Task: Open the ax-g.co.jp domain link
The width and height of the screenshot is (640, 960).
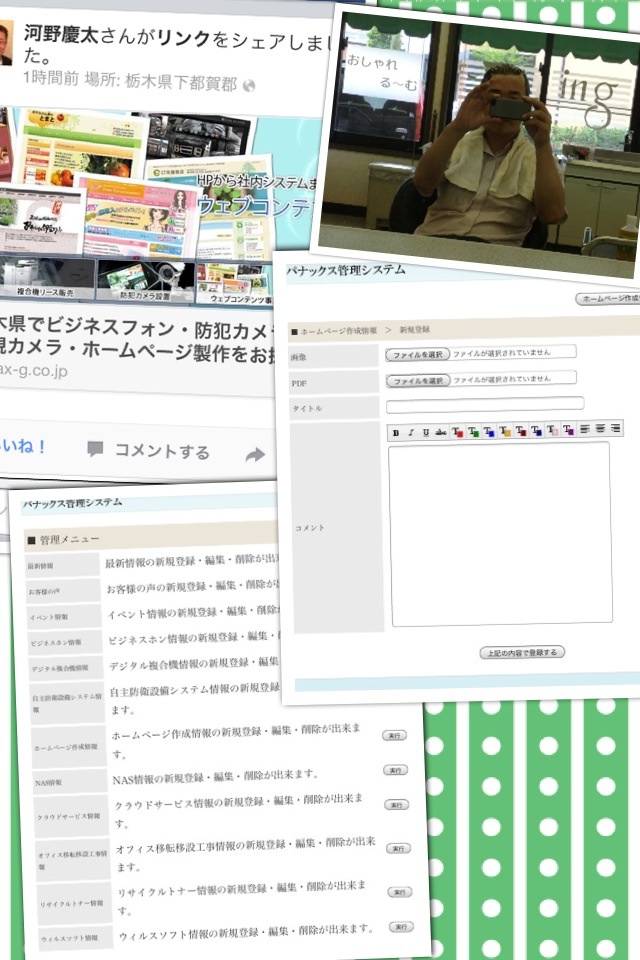Action: [34, 370]
